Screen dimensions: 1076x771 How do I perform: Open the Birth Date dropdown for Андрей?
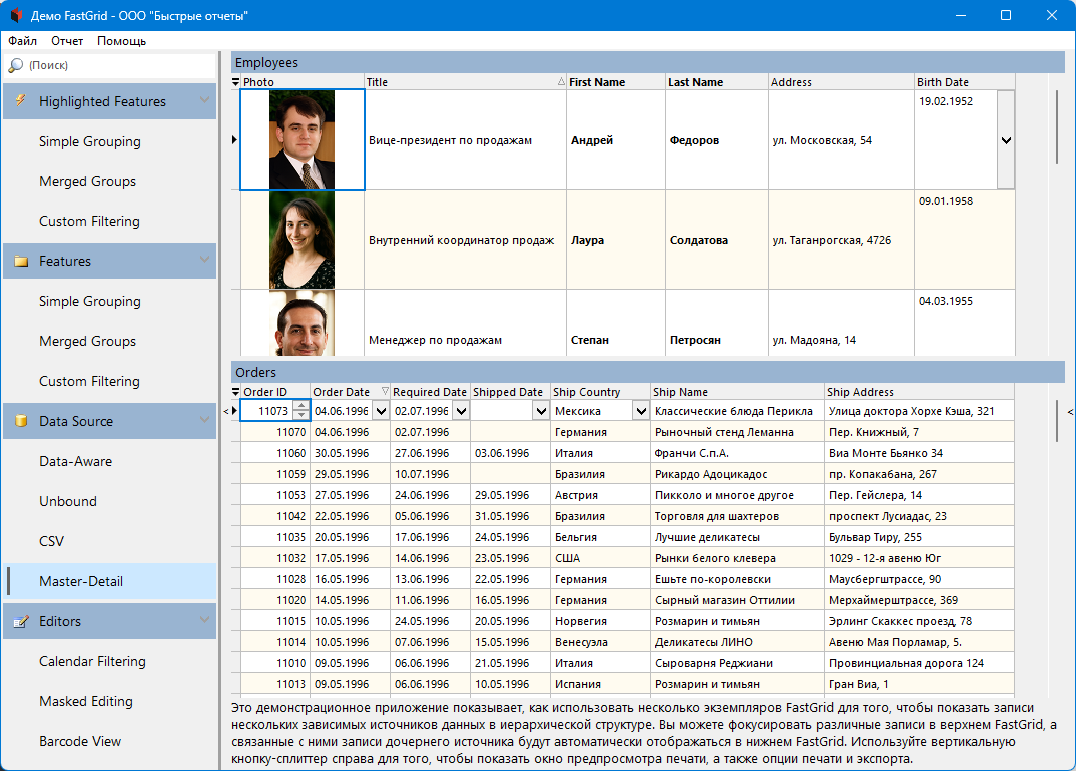point(1006,140)
